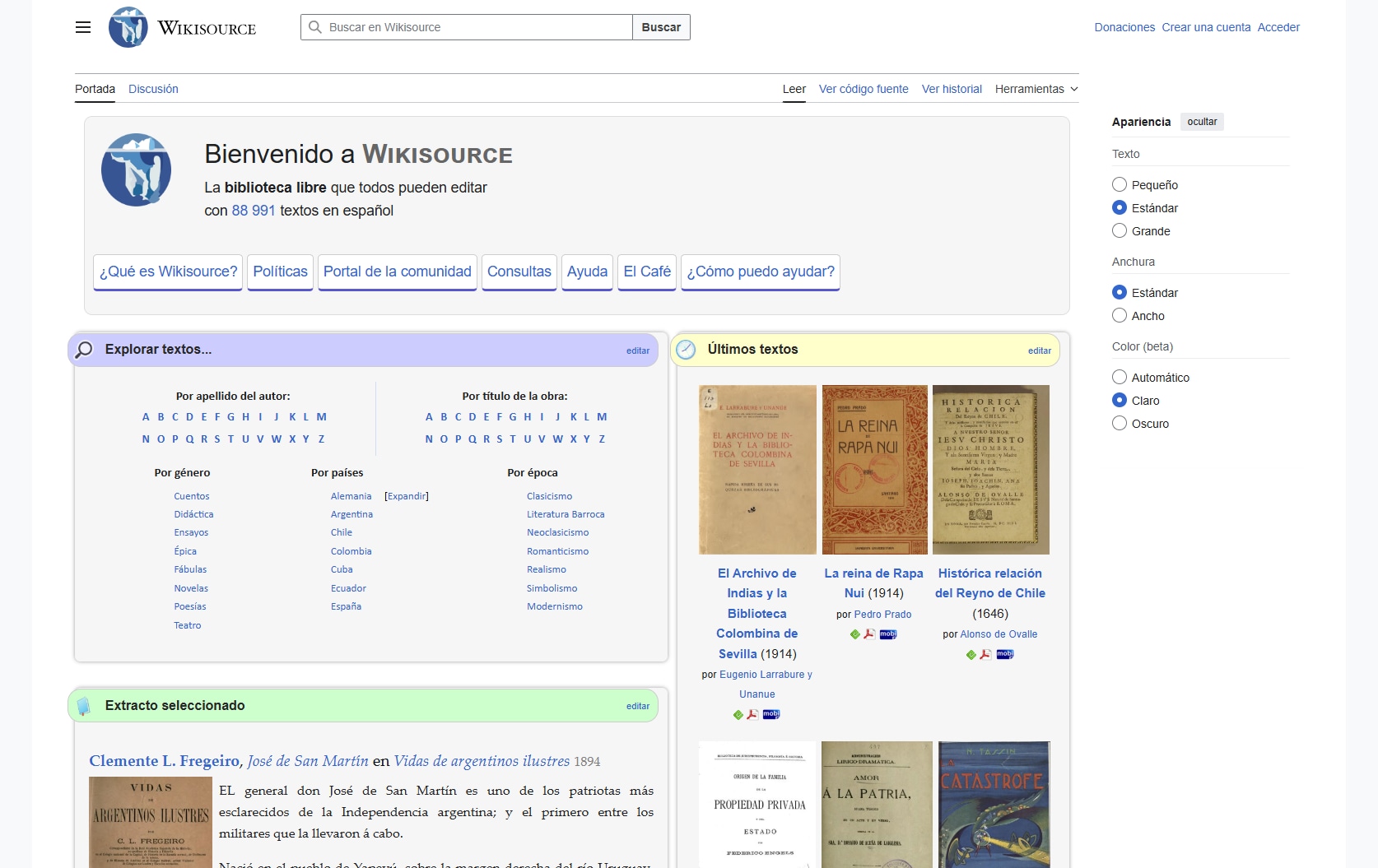Select Claro color mode

tap(1120, 400)
